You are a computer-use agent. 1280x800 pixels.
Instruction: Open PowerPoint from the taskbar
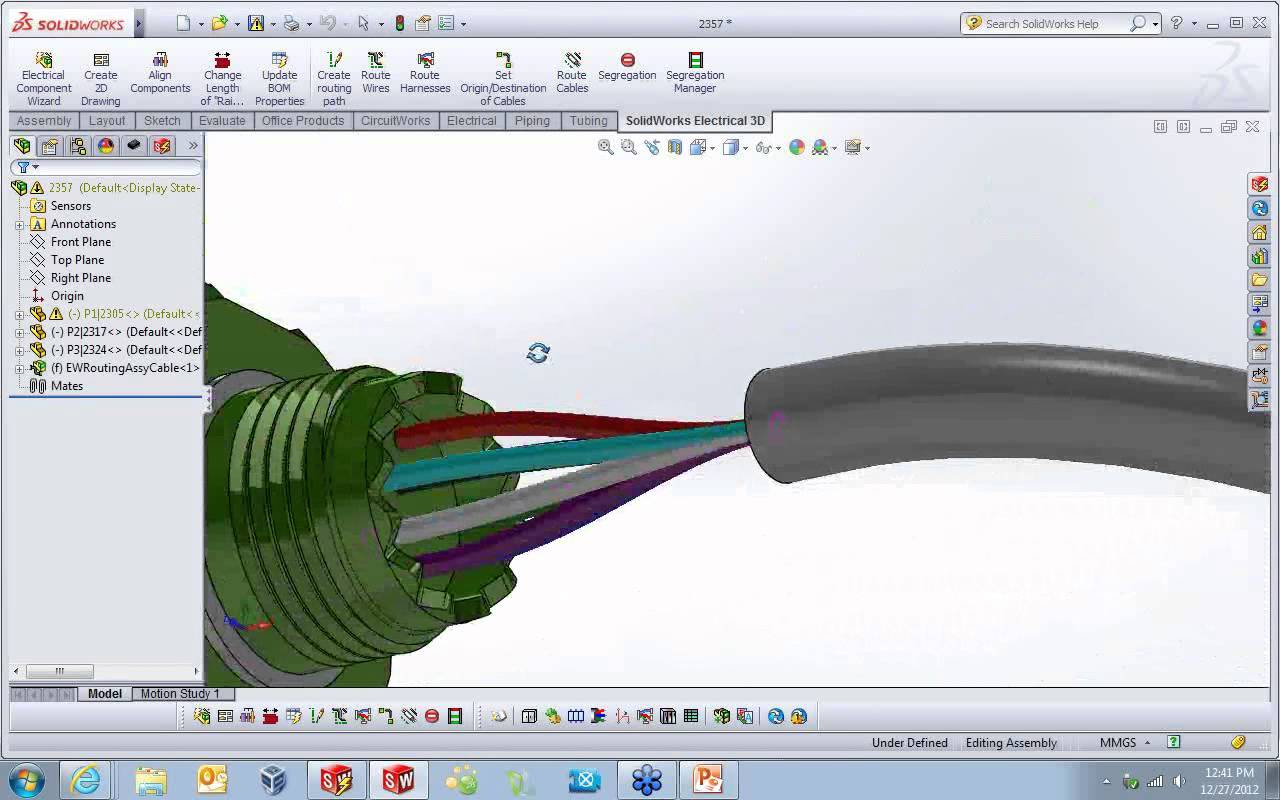708,779
